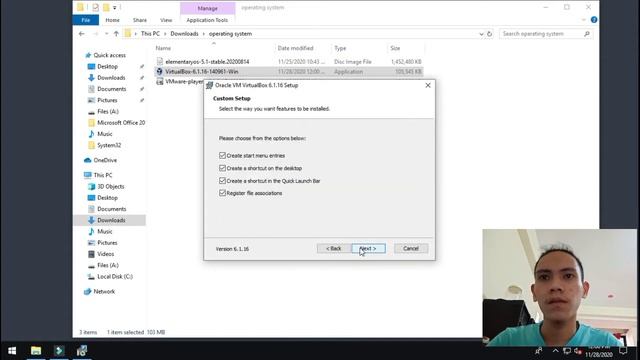The height and width of the screenshot is (360, 640).
Task: Open Explorer help icon
Action: pyautogui.click(x=594, y=20)
